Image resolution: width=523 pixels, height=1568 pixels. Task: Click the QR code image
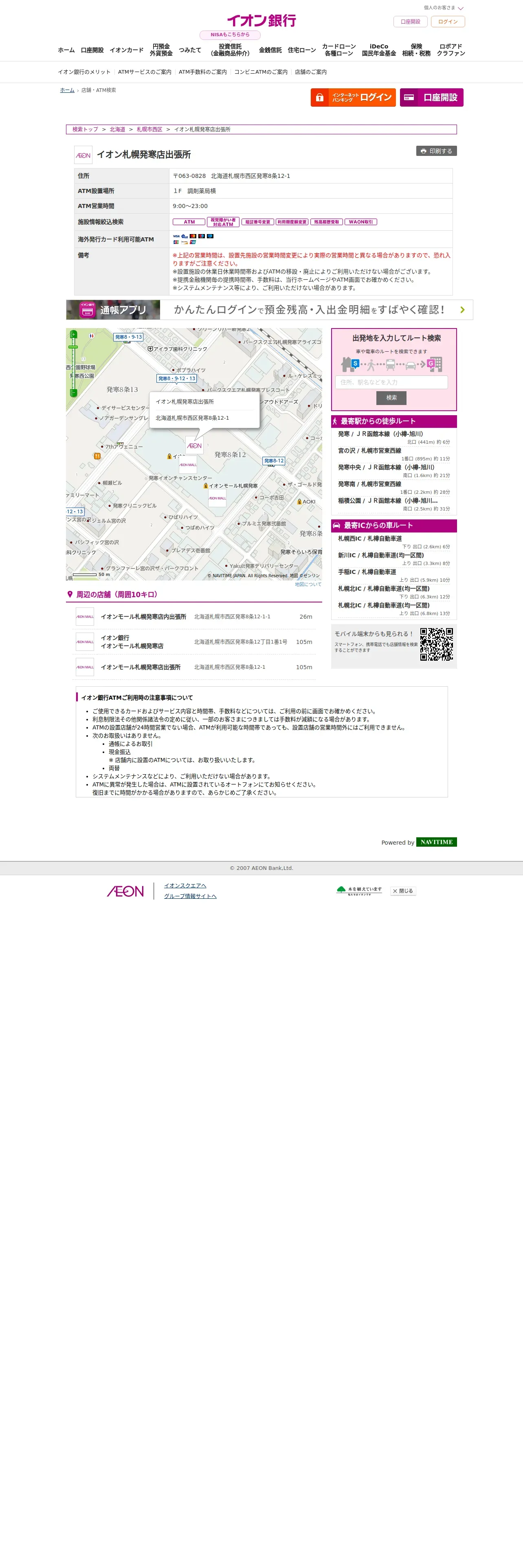(437, 644)
